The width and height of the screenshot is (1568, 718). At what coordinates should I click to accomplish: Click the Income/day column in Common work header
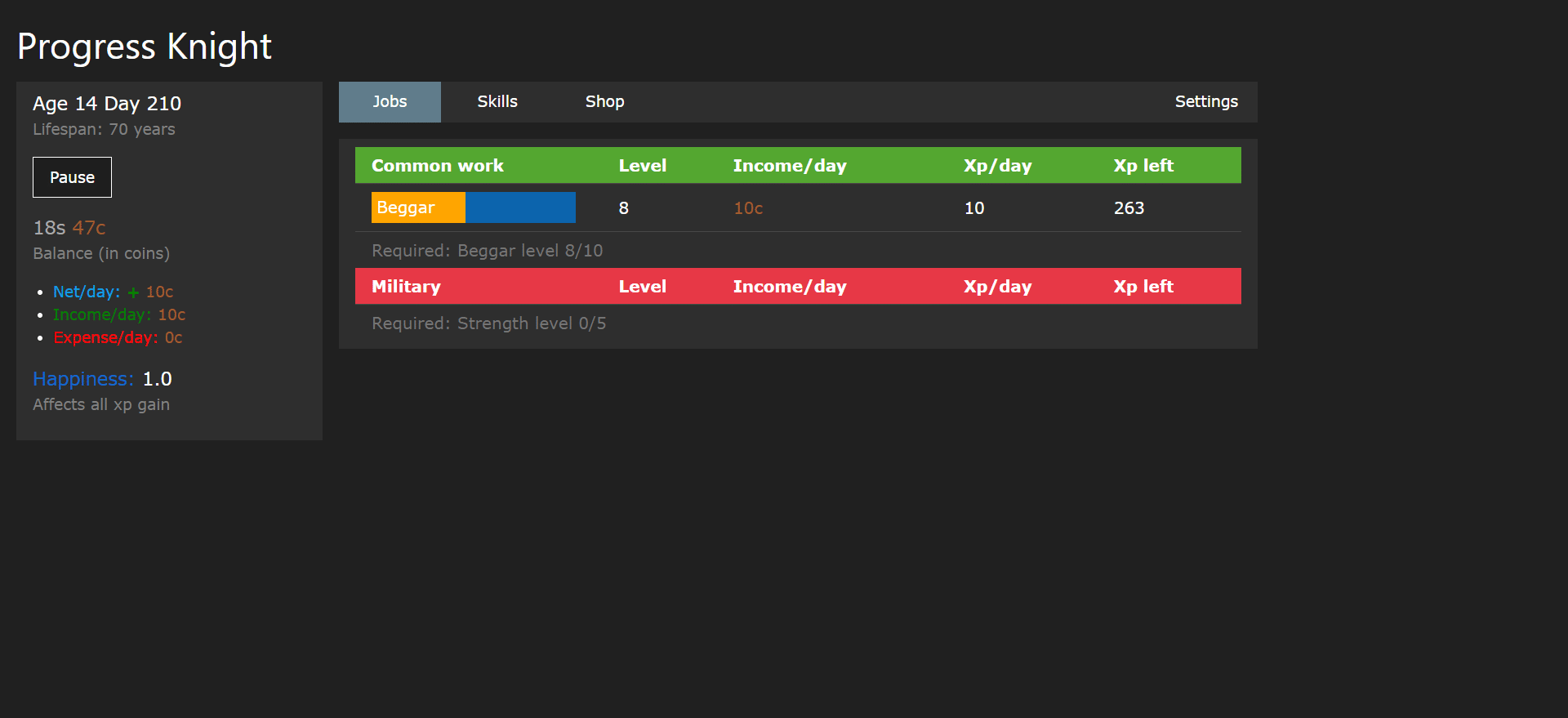(790, 166)
